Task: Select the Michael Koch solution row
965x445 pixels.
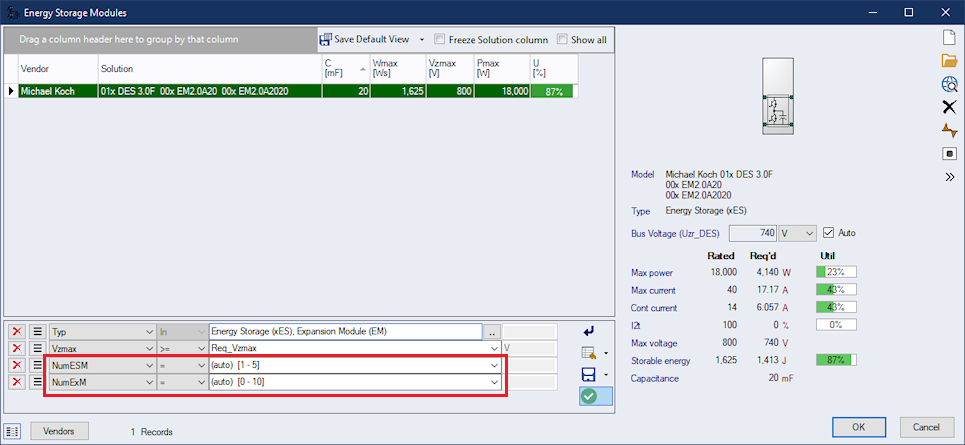Action: click(200, 91)
